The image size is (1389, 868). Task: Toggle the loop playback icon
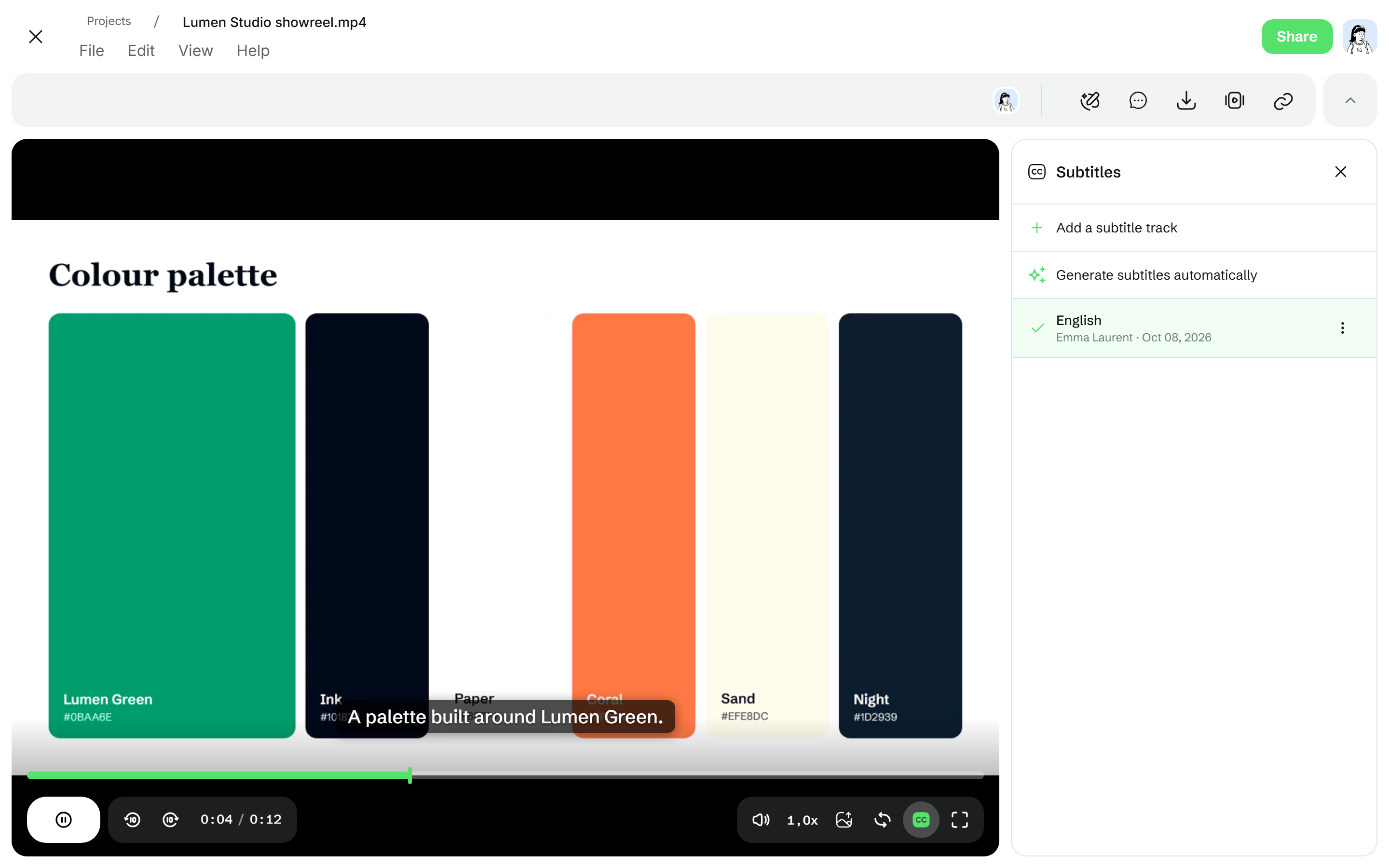882,819
